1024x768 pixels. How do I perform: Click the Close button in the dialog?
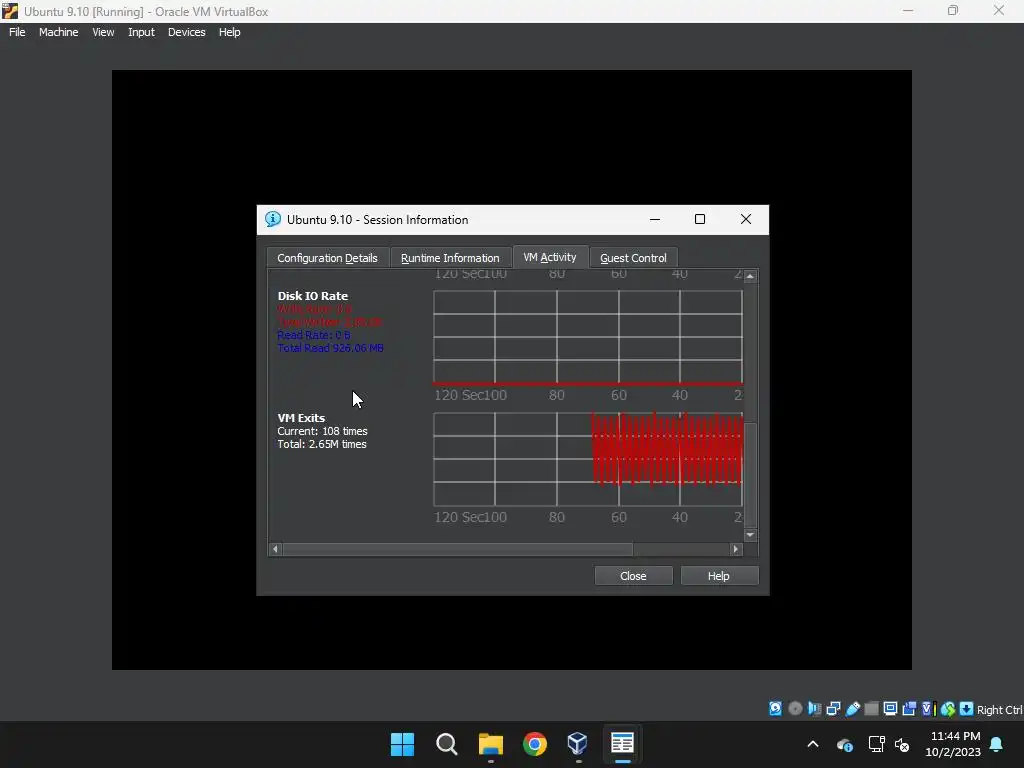coord(633,576)
